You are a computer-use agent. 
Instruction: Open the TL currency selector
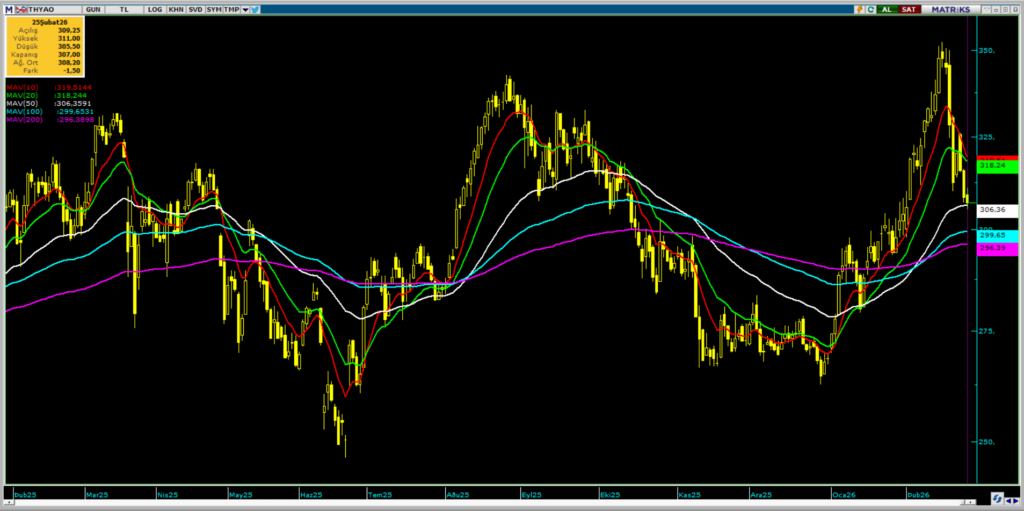tap(124, 8)
